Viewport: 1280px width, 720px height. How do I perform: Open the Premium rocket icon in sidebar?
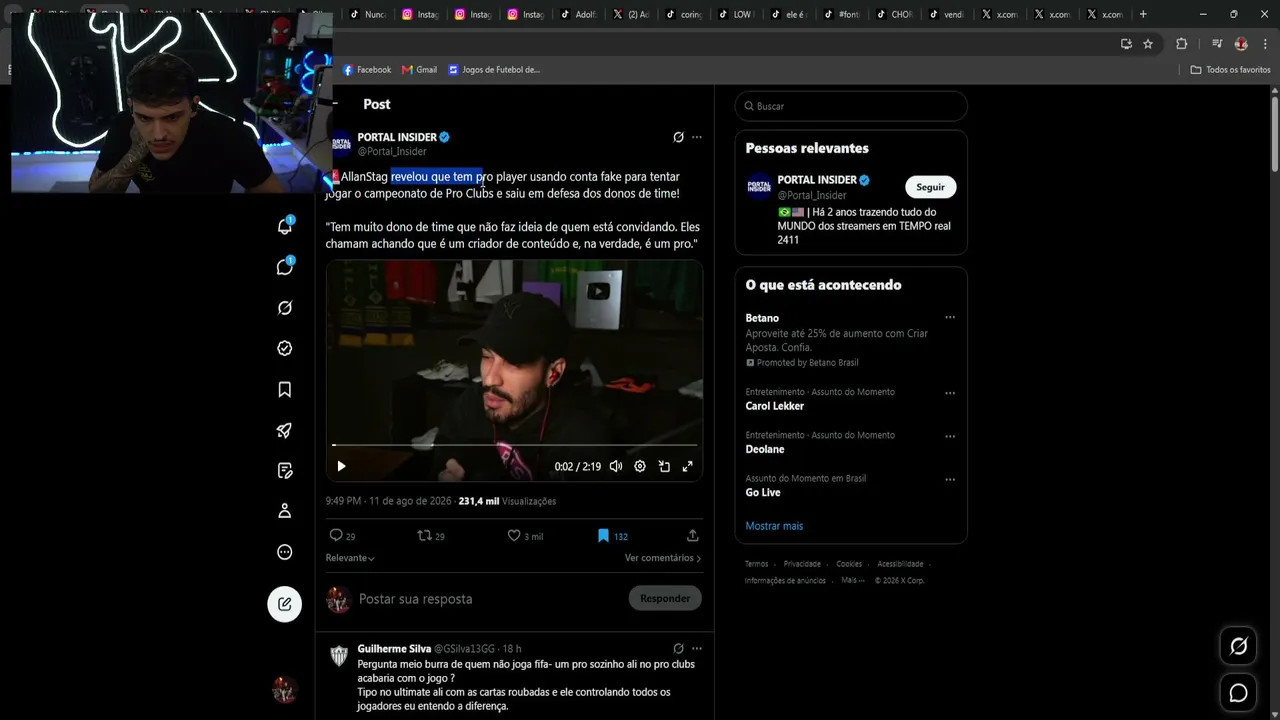(285, 430)
